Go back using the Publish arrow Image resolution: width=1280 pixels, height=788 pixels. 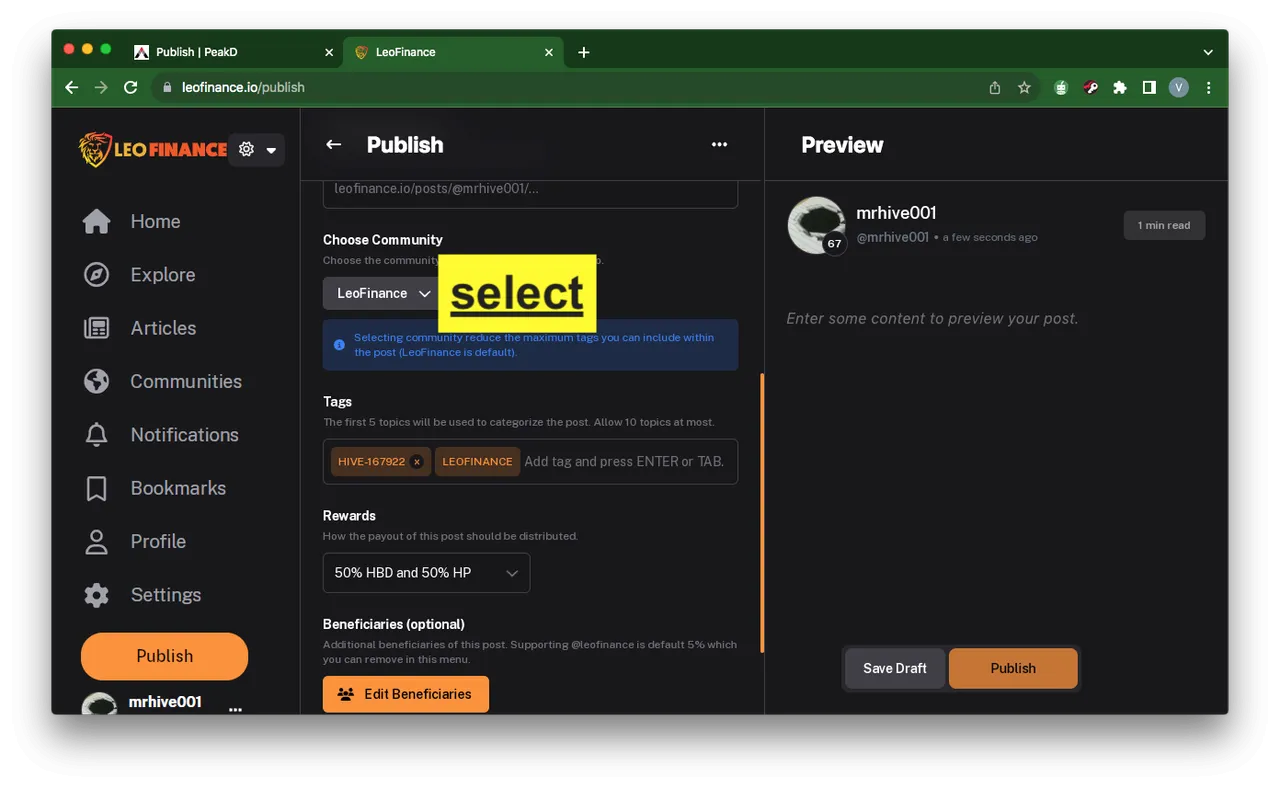click(x=334, y=145)
